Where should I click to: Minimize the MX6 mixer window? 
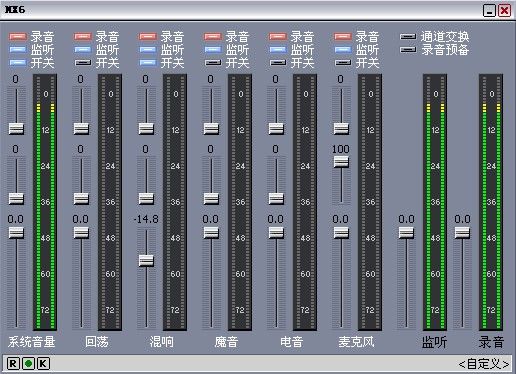[x=489, y=11]
